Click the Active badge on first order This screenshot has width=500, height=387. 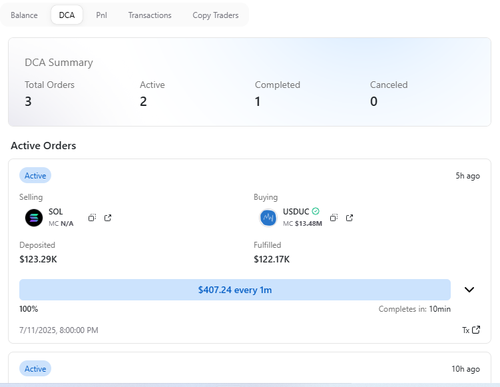coord(35,175)
